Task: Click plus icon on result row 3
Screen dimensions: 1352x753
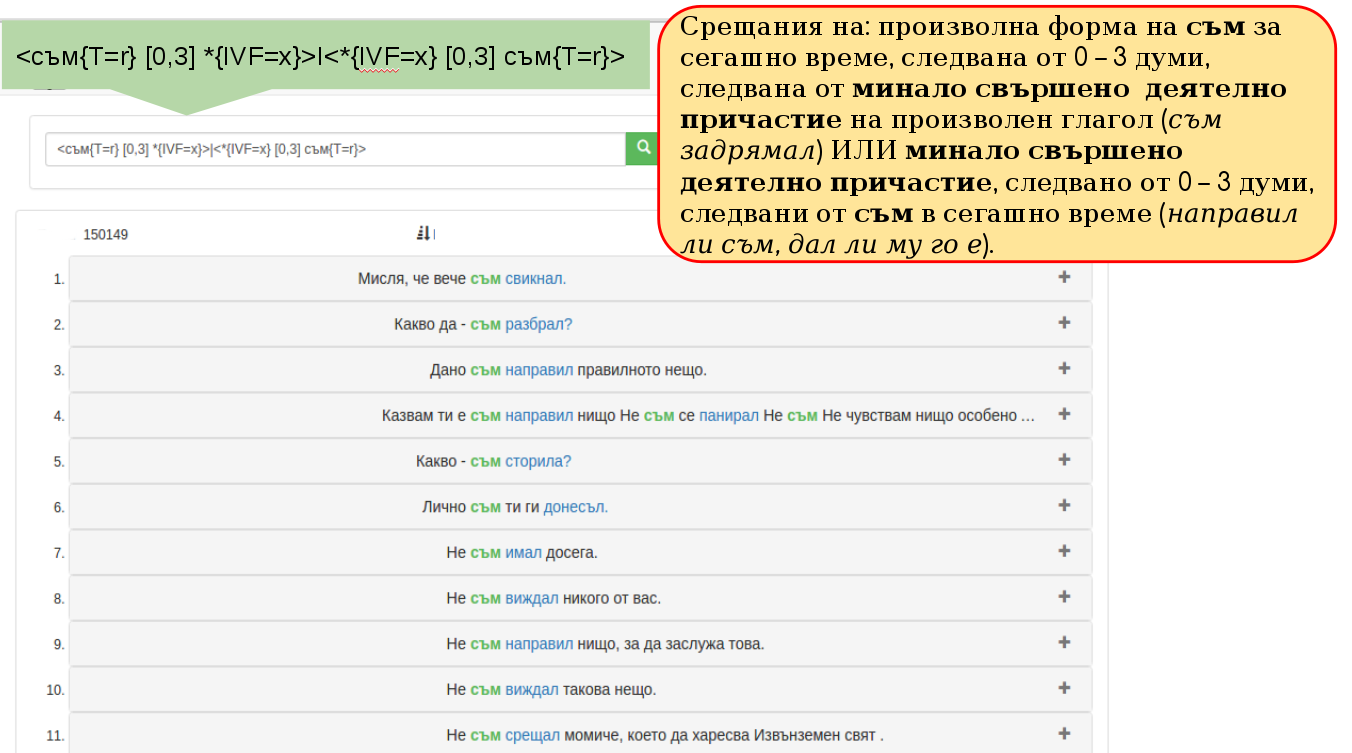Action: (1064, 369)
